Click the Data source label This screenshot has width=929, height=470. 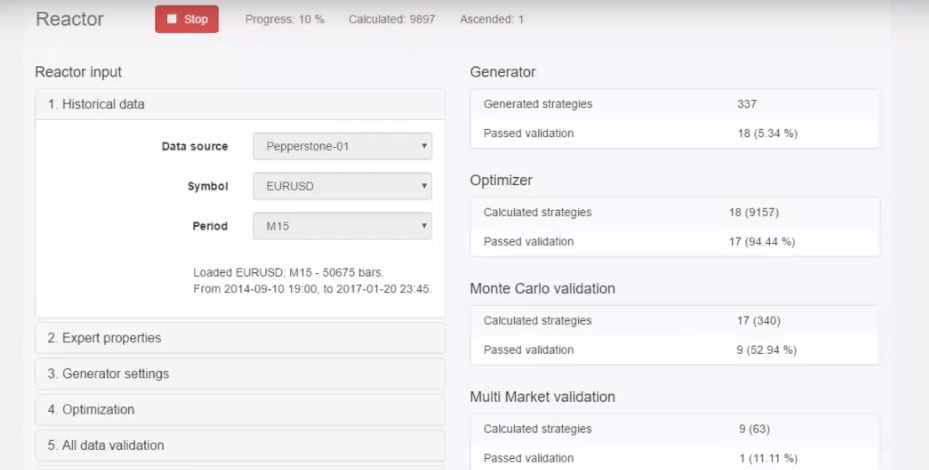(x=194, y=146)
